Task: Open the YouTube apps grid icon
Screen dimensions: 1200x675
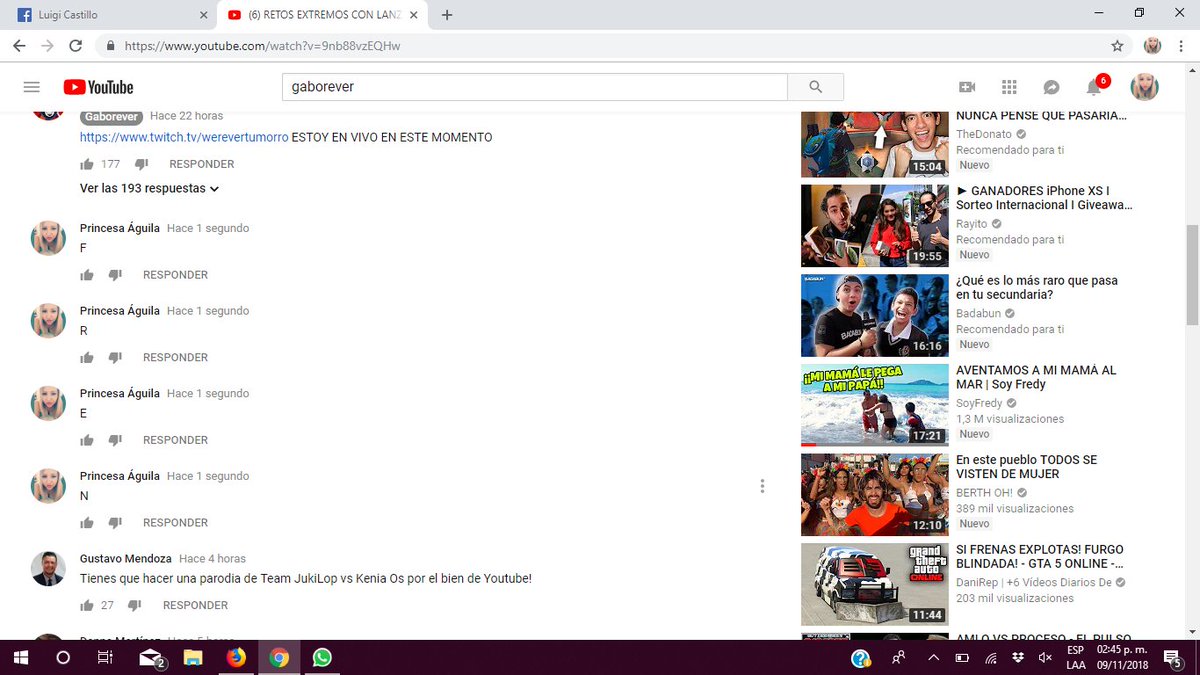Action: pyautogui.click(x=1009, y=87)
